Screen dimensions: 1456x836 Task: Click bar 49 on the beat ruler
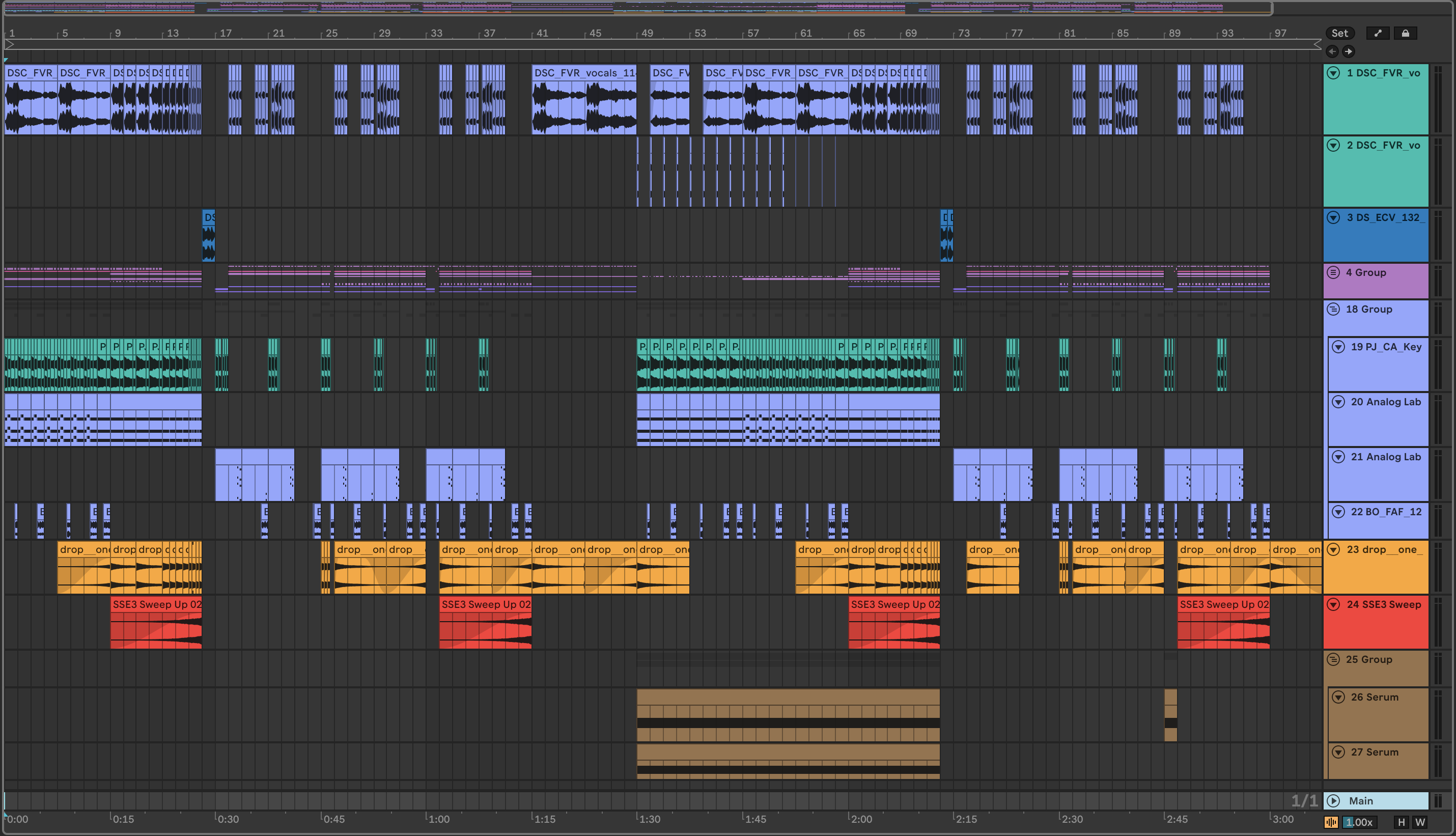647,33
